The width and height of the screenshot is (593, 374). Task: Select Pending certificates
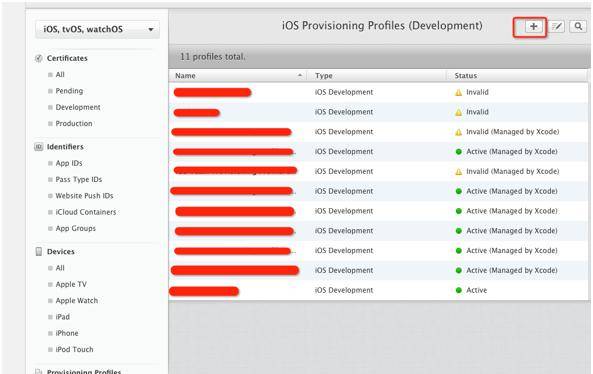[x=69, y=91]
